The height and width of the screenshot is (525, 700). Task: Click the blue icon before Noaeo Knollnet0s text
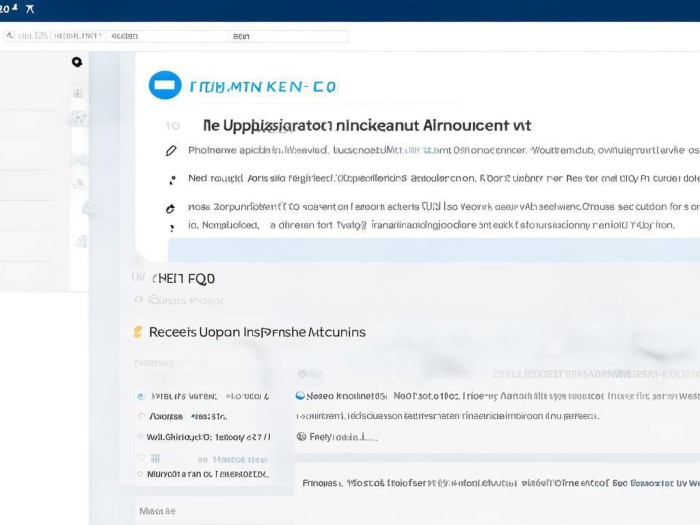tap(300, 396)
